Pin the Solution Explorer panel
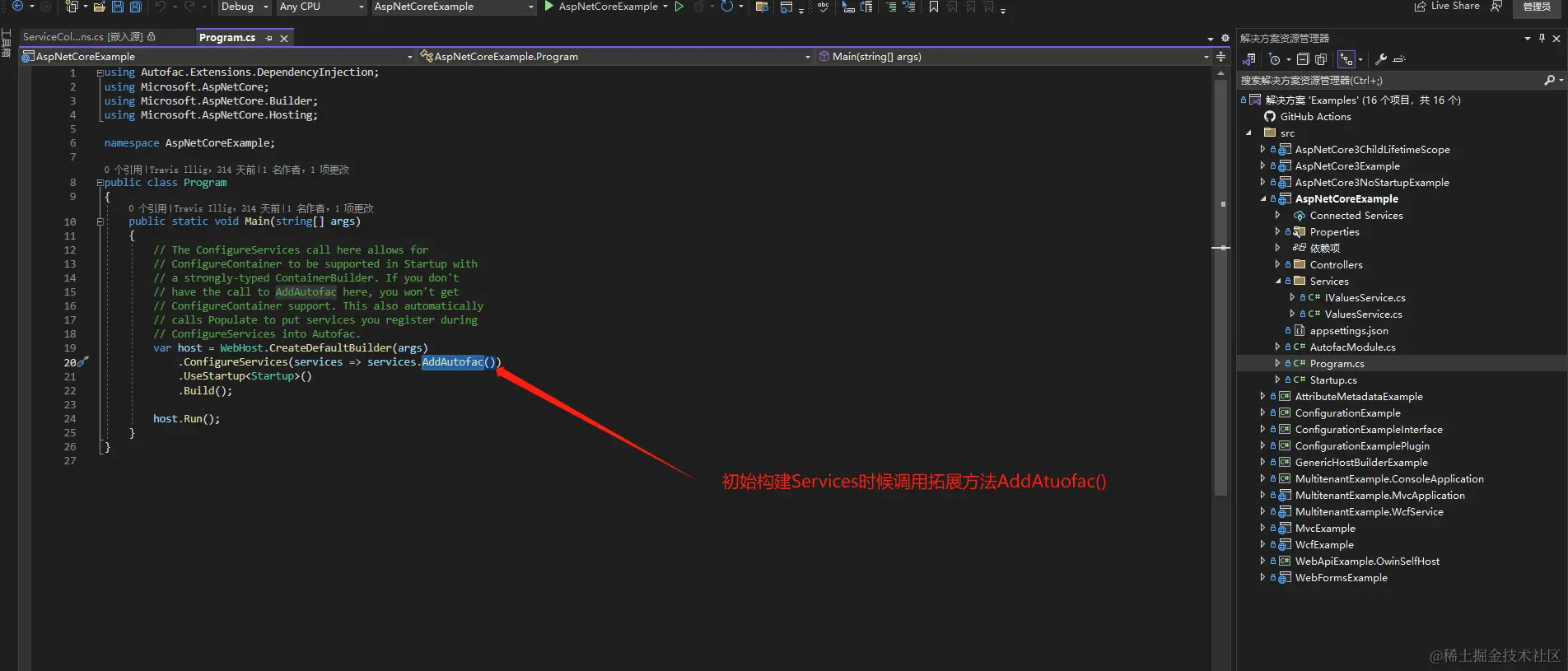This screenshot has width=1568, height=671. tap(1542, 38)
